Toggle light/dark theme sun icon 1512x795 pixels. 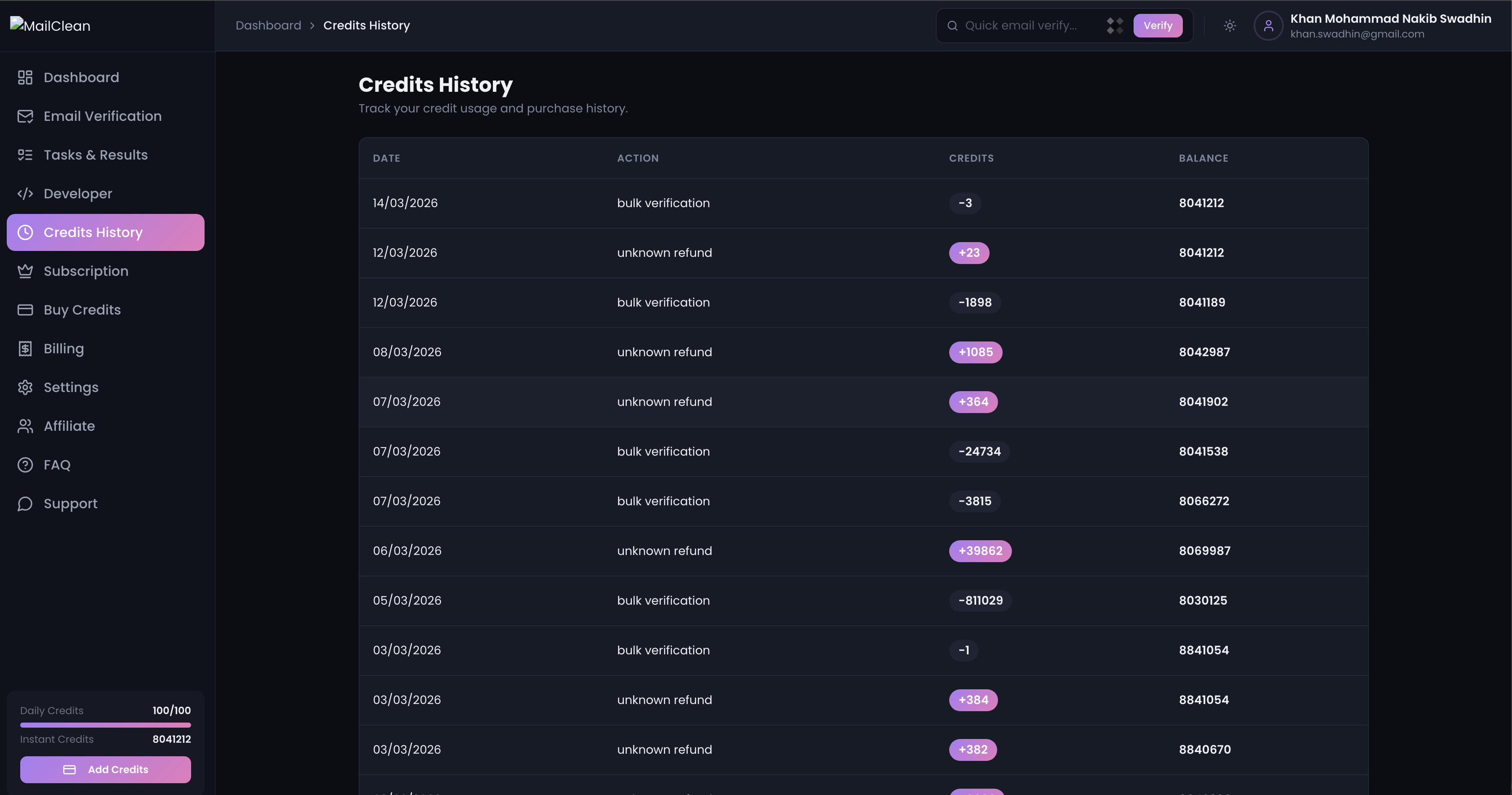(1230, 26)
